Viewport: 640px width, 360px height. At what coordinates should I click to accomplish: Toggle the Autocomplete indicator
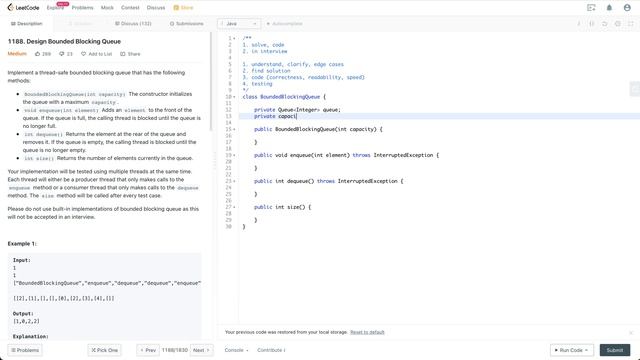pyautogui.click(x=284, y=24)
